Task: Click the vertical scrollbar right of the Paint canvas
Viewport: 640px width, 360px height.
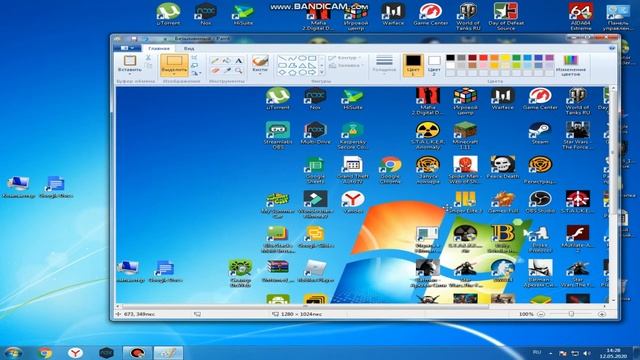Action: (613, 152)
